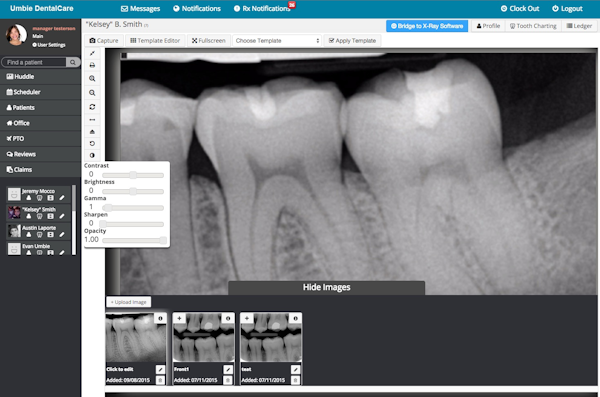This screenshot has width=600, height=397.
Task: Click the rotate counterclockwise tool icon
Action: [92, 144]
